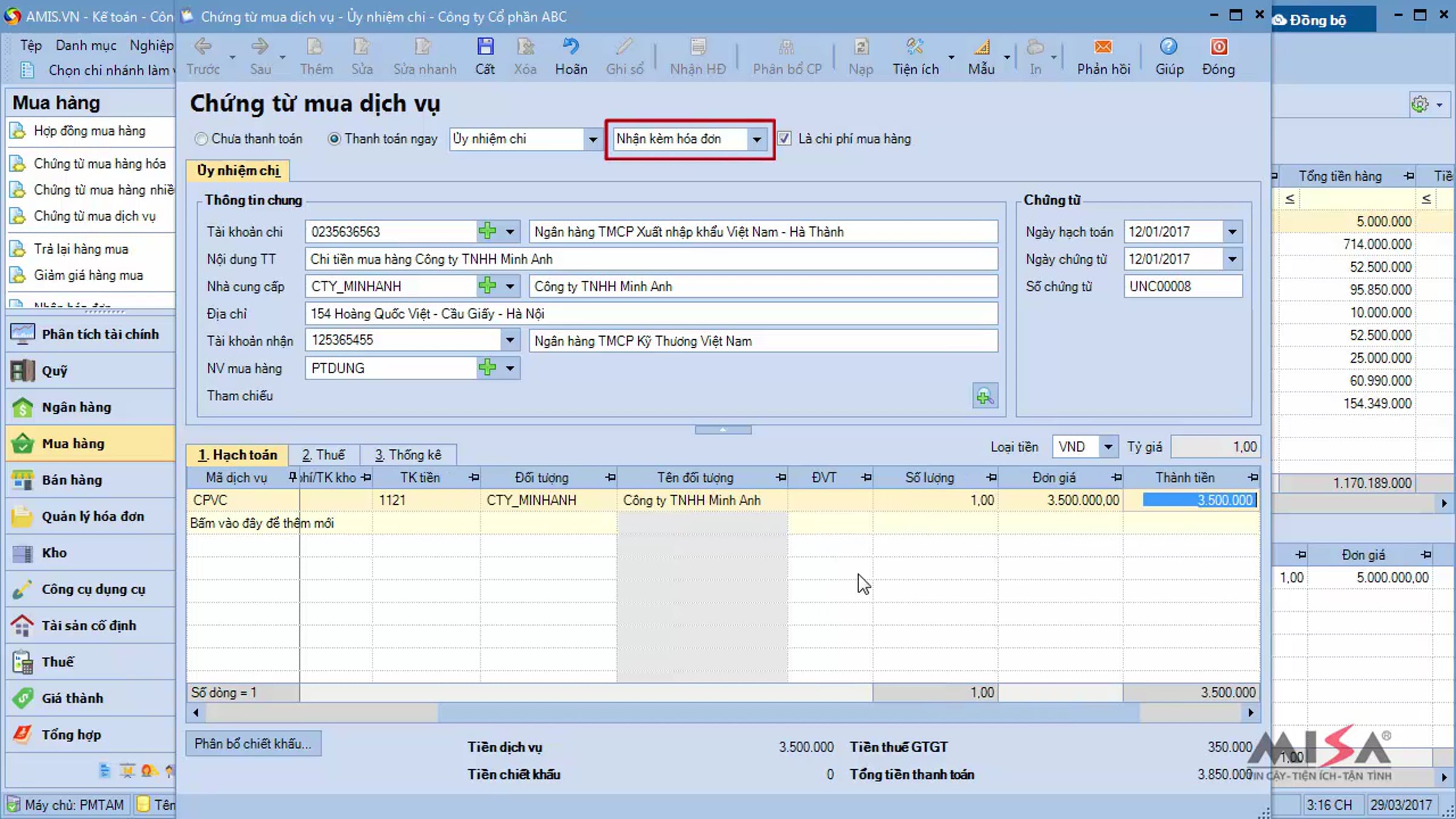
Task: Open Ngày chứng từ date picker
Action: pyautogui.click(x=1232, y=259)
